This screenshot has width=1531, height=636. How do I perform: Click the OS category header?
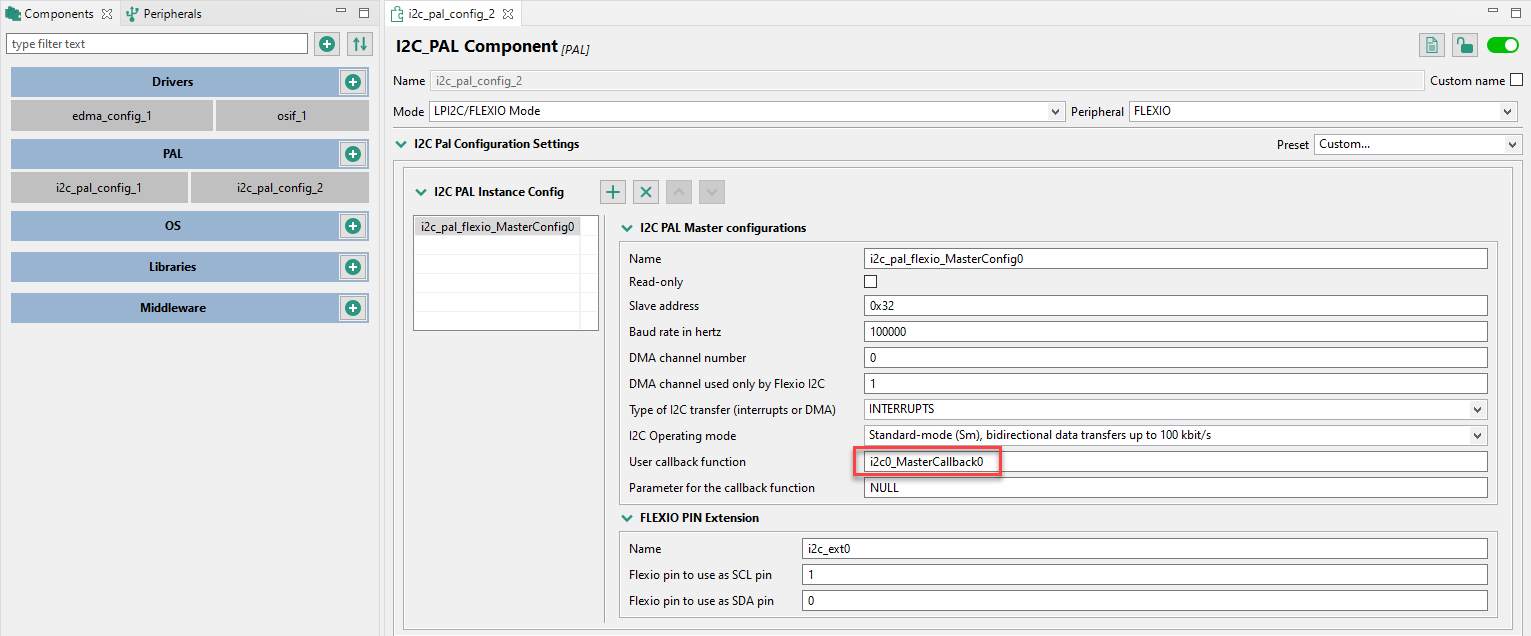tap(173, 226)
